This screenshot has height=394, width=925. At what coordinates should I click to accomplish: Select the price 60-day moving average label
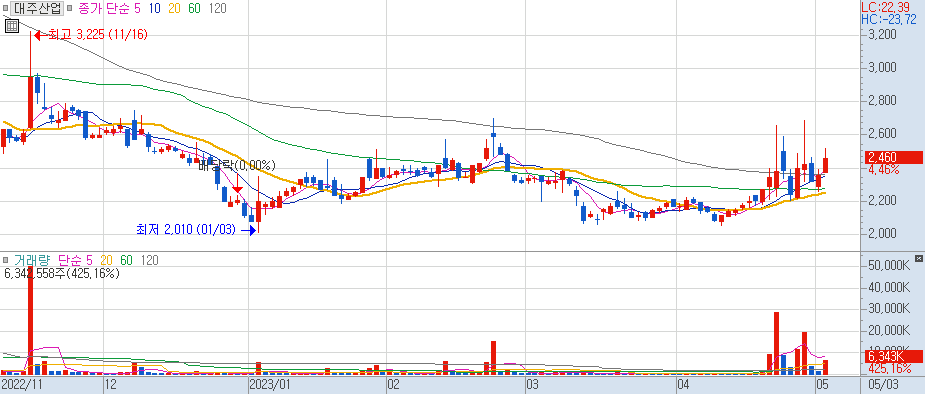pyautogui.click(x=195, y=8)
